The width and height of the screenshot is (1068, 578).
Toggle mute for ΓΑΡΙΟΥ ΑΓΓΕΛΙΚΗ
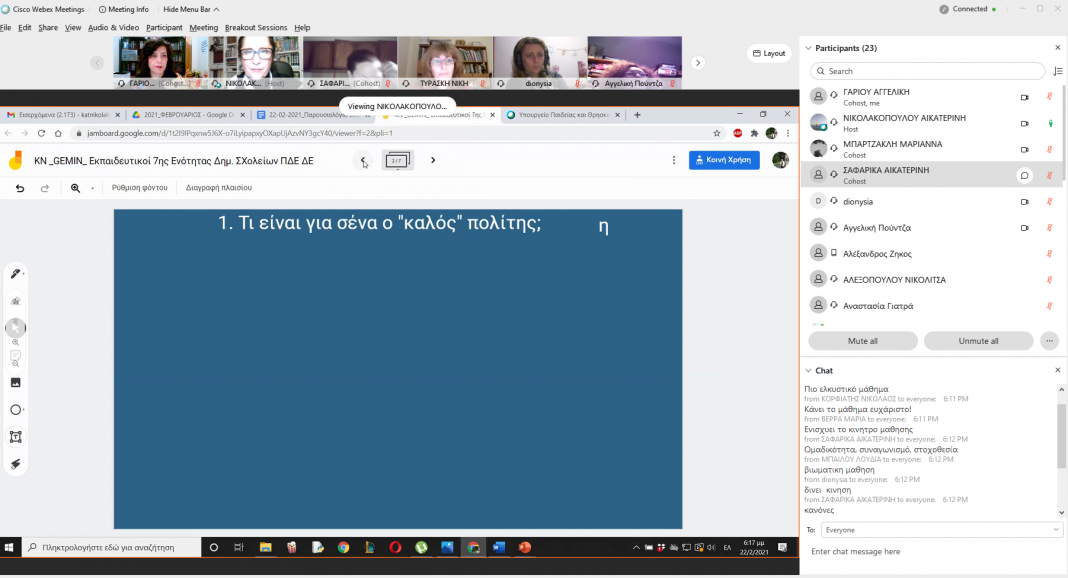(x=1049, y=97)
